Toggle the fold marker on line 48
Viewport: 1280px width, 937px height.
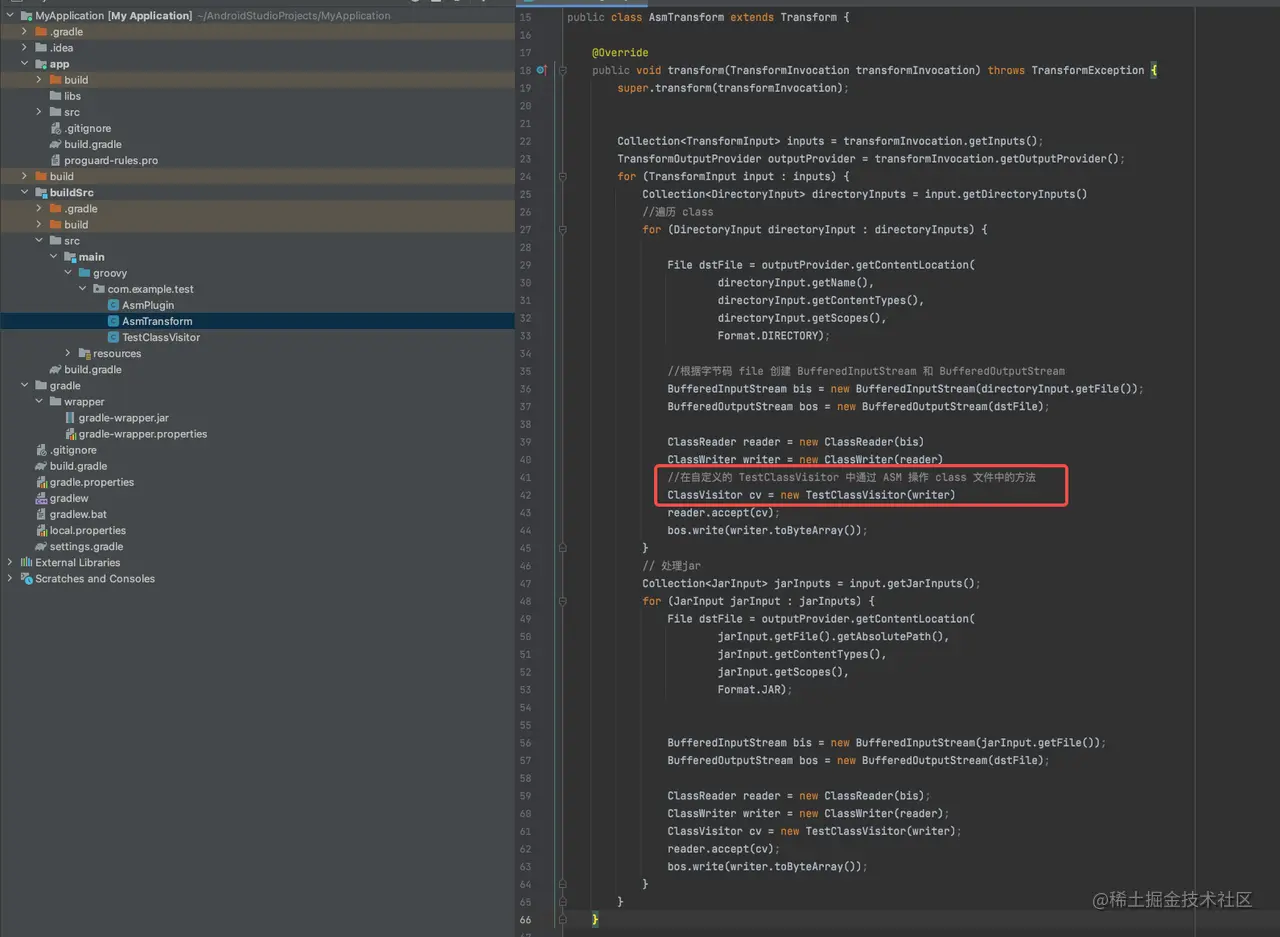(x=563, y=601)
